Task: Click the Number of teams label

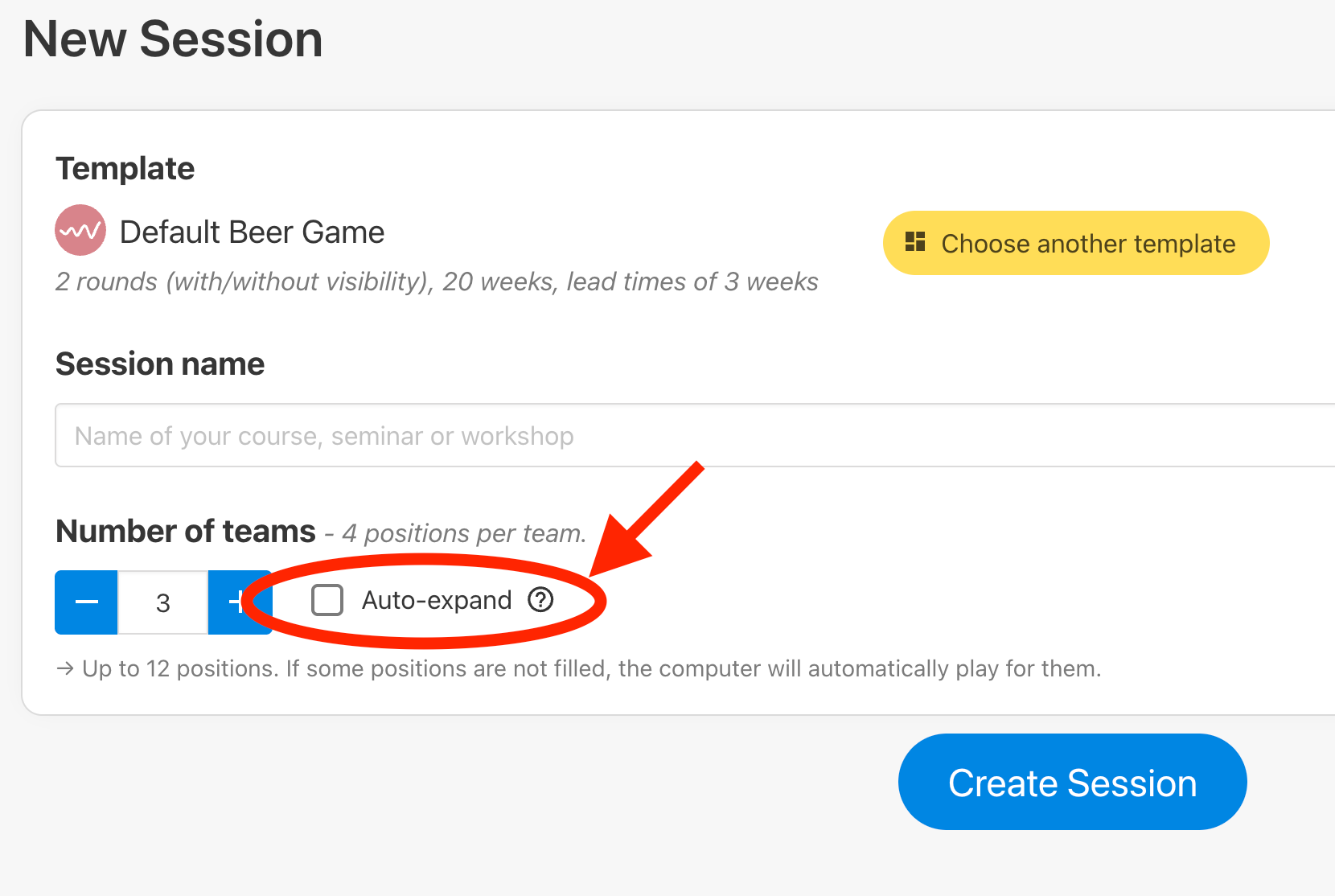Action: 186,532
